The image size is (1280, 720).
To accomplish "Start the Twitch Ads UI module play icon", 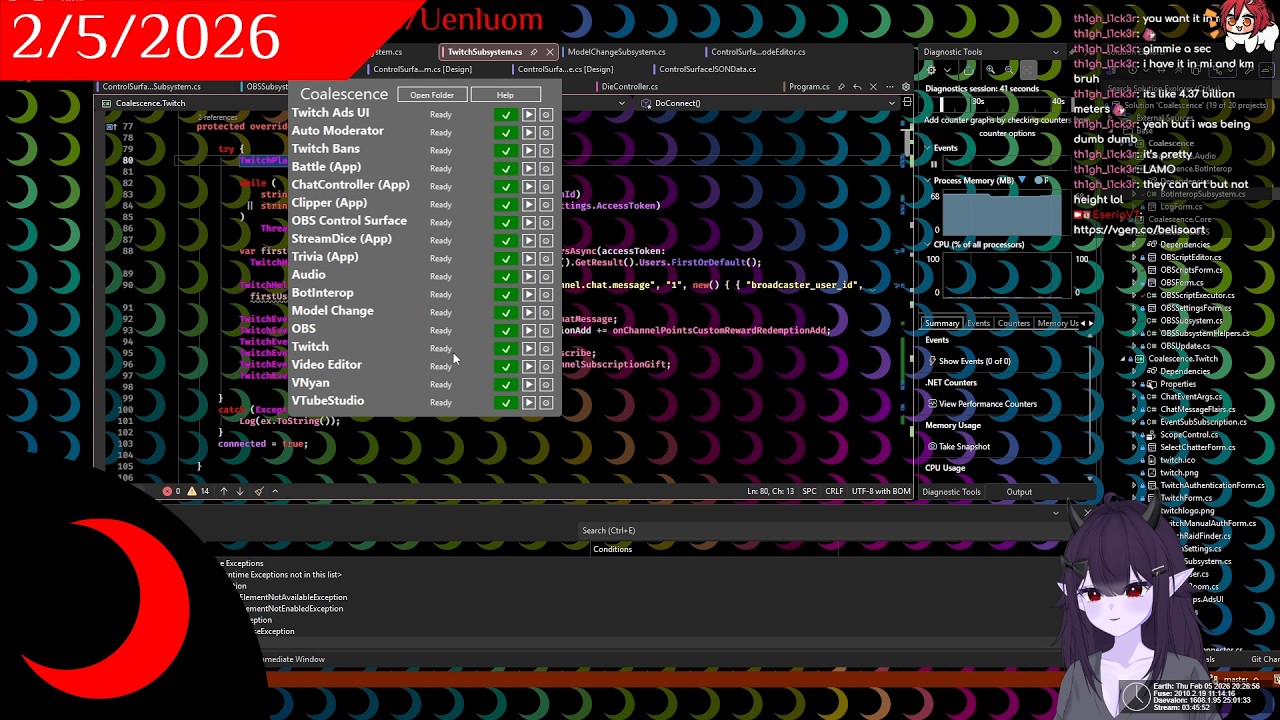I will pos(529,115).
